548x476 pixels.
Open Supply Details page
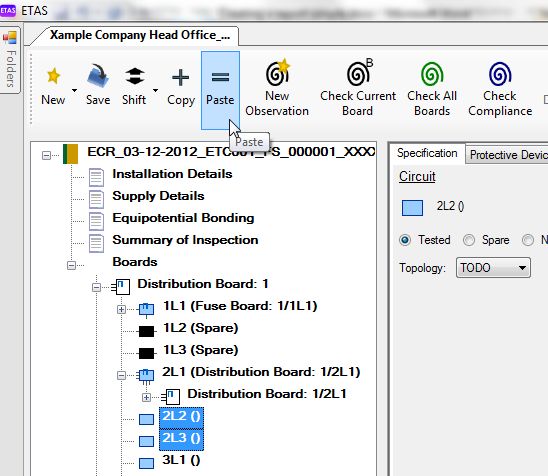coord(158,196)
